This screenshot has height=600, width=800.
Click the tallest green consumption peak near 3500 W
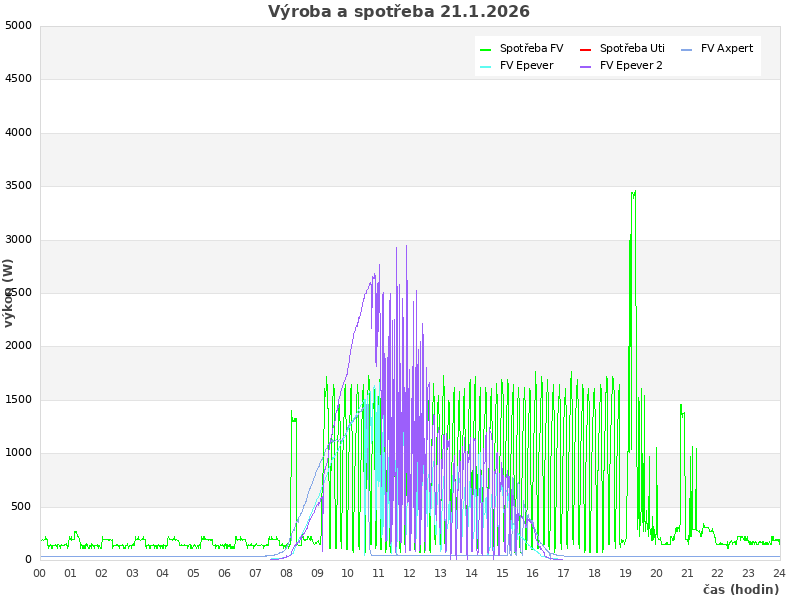pos(633,194)
